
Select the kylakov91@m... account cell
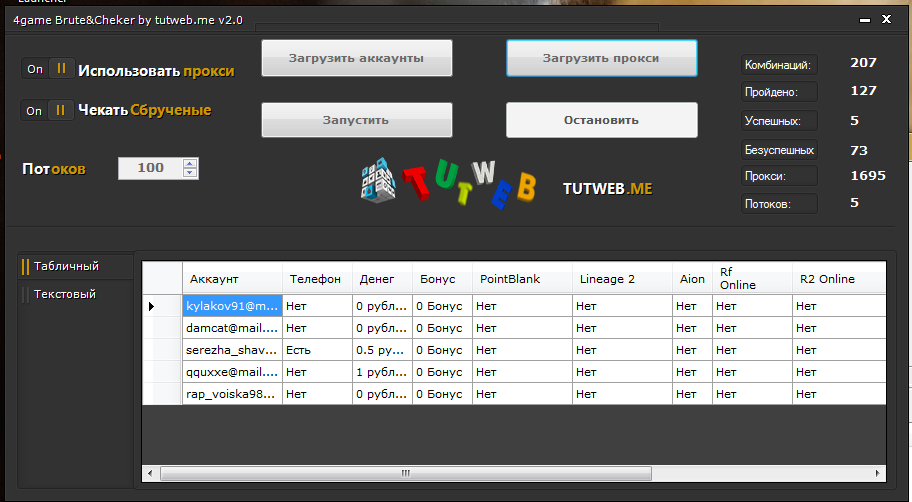click(x=232, y=306)
